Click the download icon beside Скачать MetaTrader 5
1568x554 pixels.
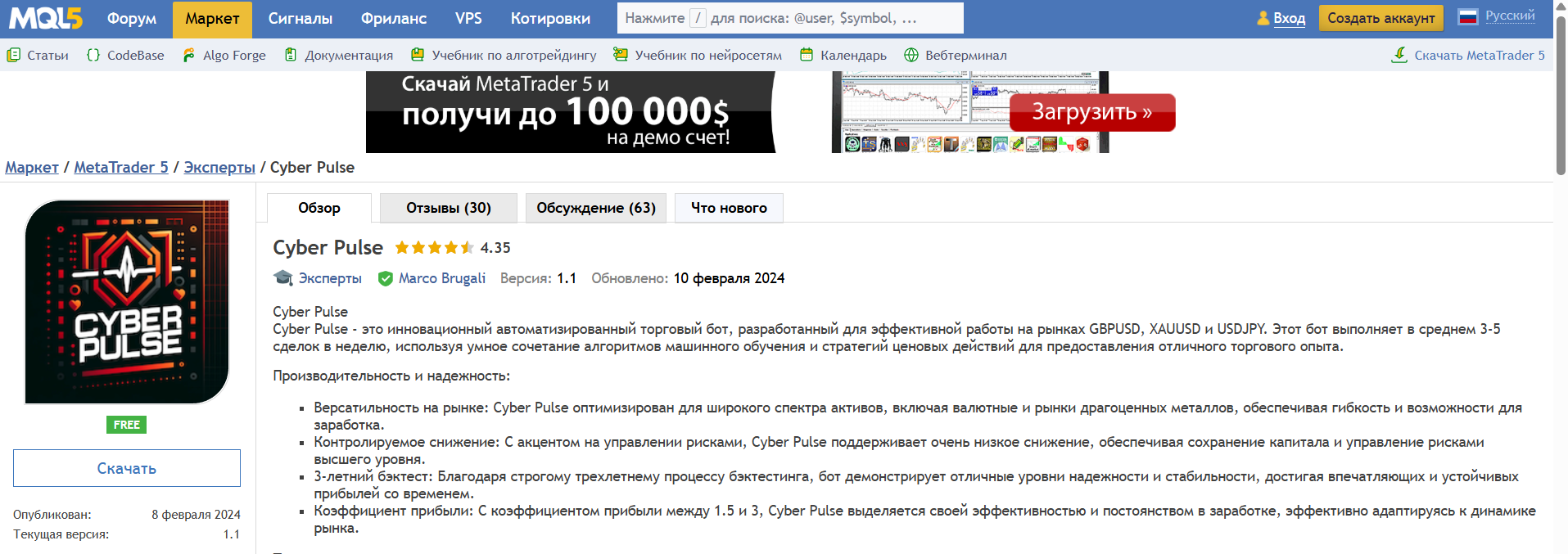[1399, 55]
